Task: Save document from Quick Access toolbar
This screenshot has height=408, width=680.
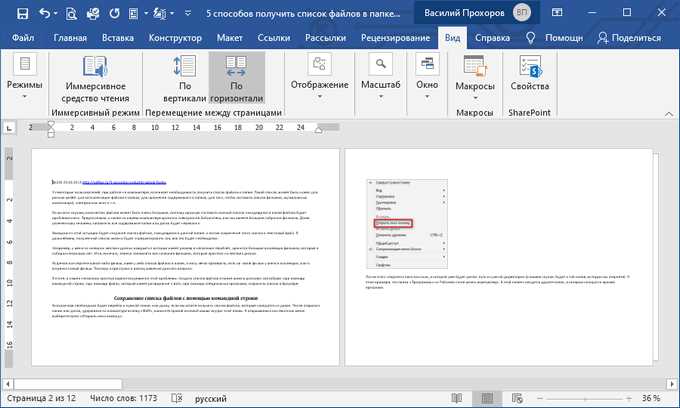Action: coord(22,13)
